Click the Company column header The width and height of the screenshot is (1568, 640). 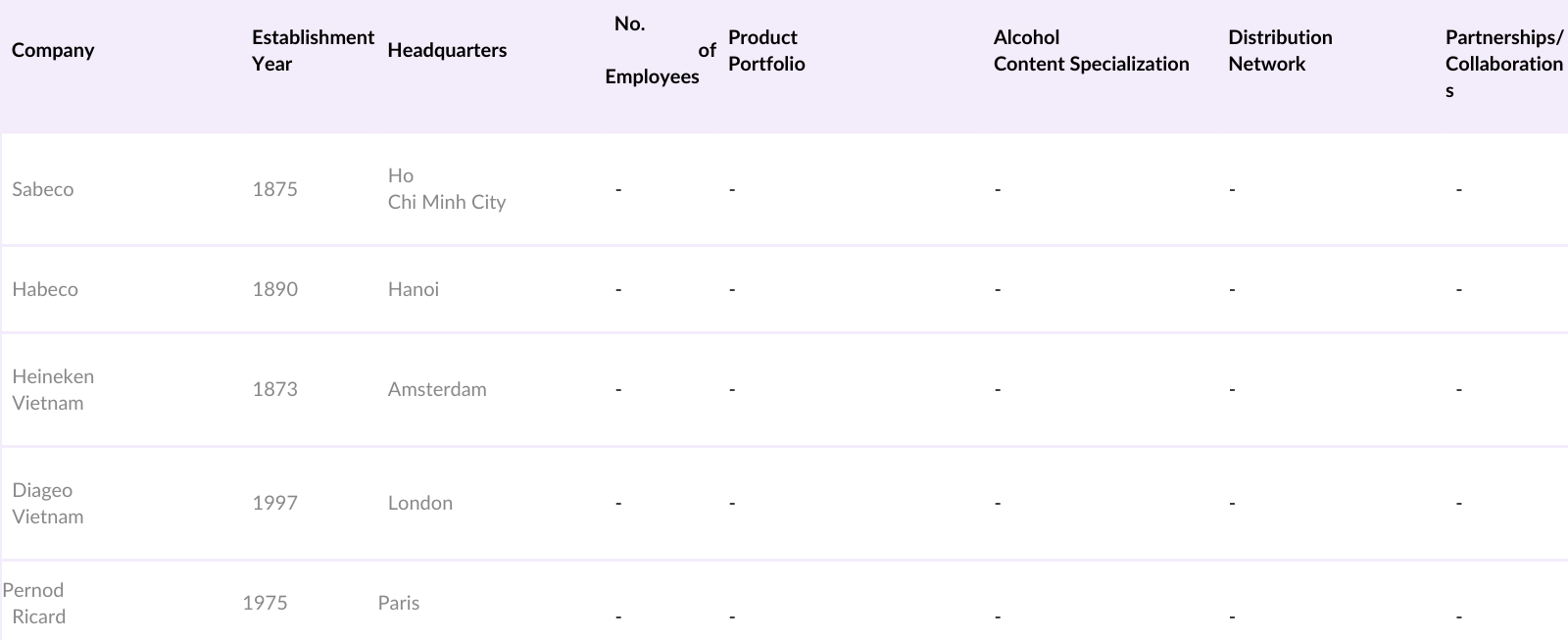point(53,50)
